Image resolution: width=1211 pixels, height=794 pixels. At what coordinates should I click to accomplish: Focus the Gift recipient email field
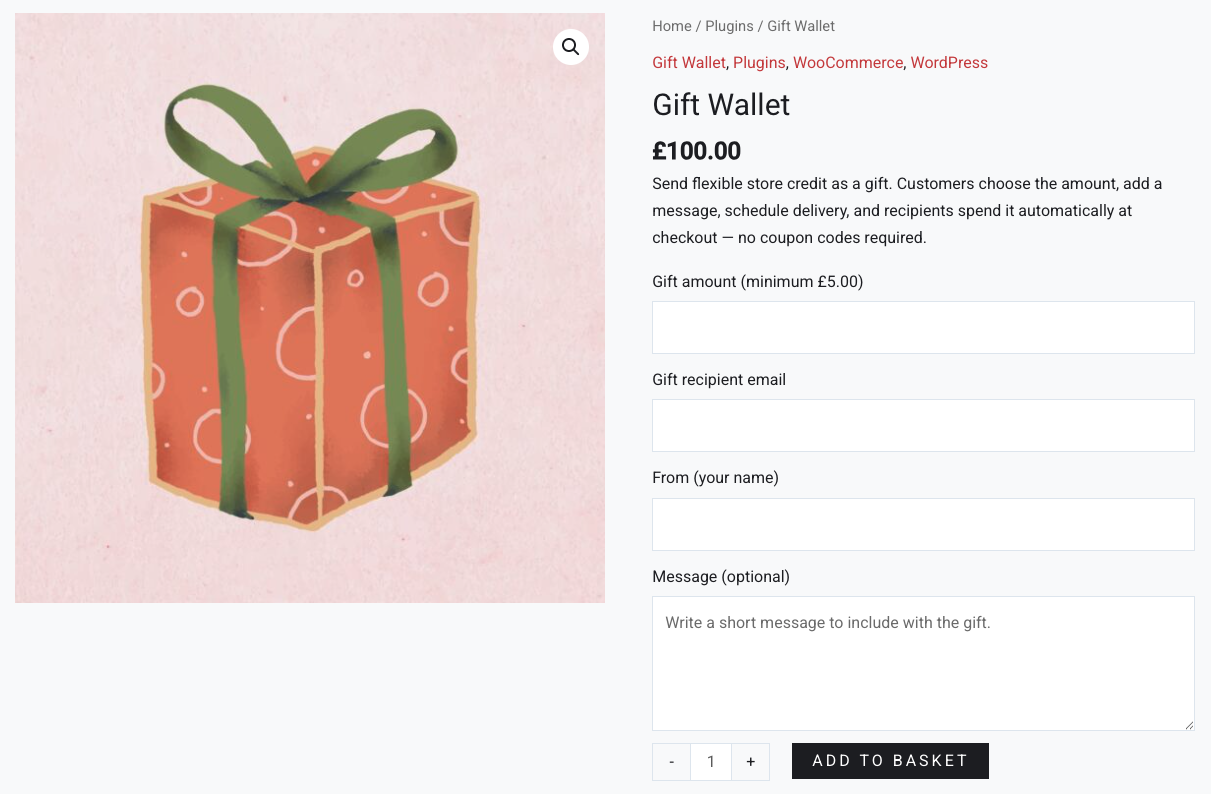[x=922, y=425]
